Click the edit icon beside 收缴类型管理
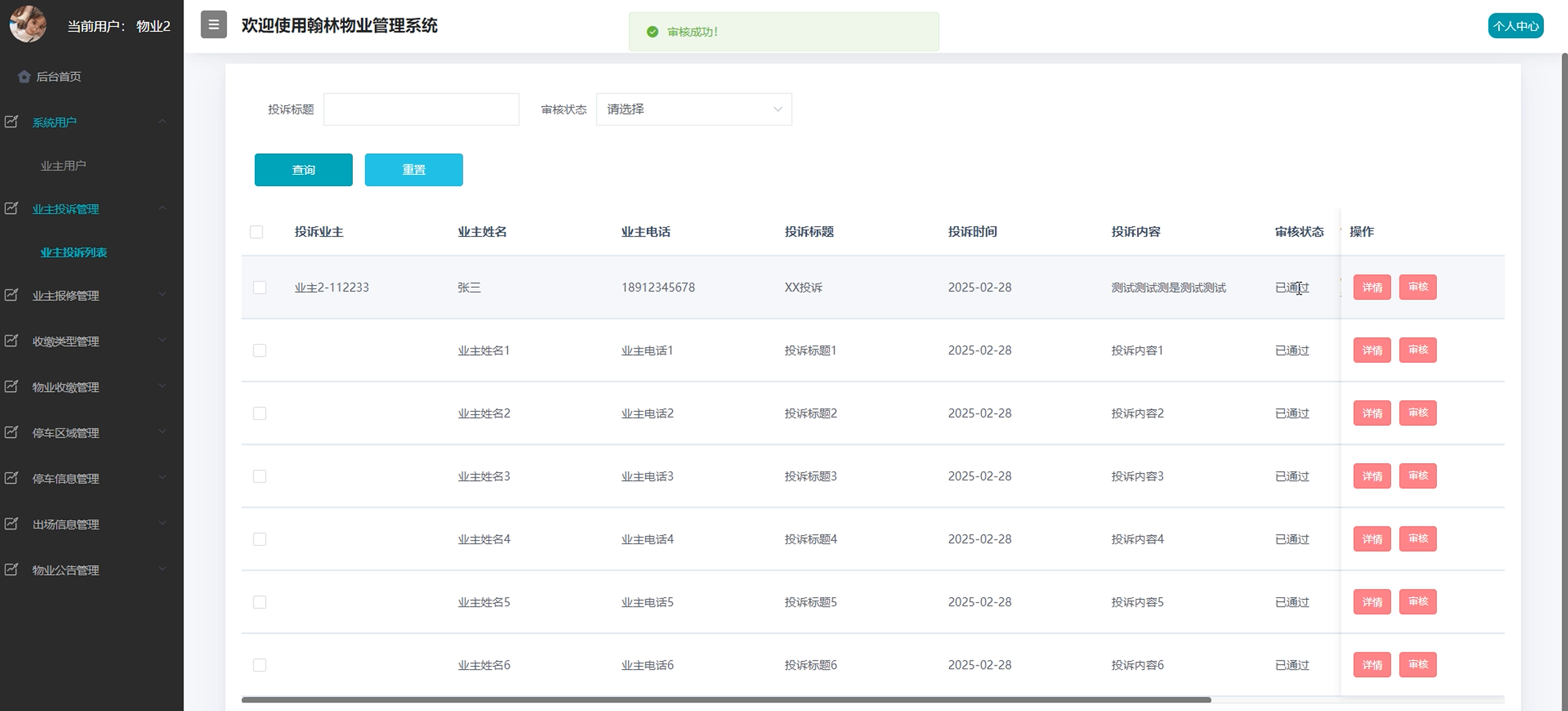 [x=11, y=341]
